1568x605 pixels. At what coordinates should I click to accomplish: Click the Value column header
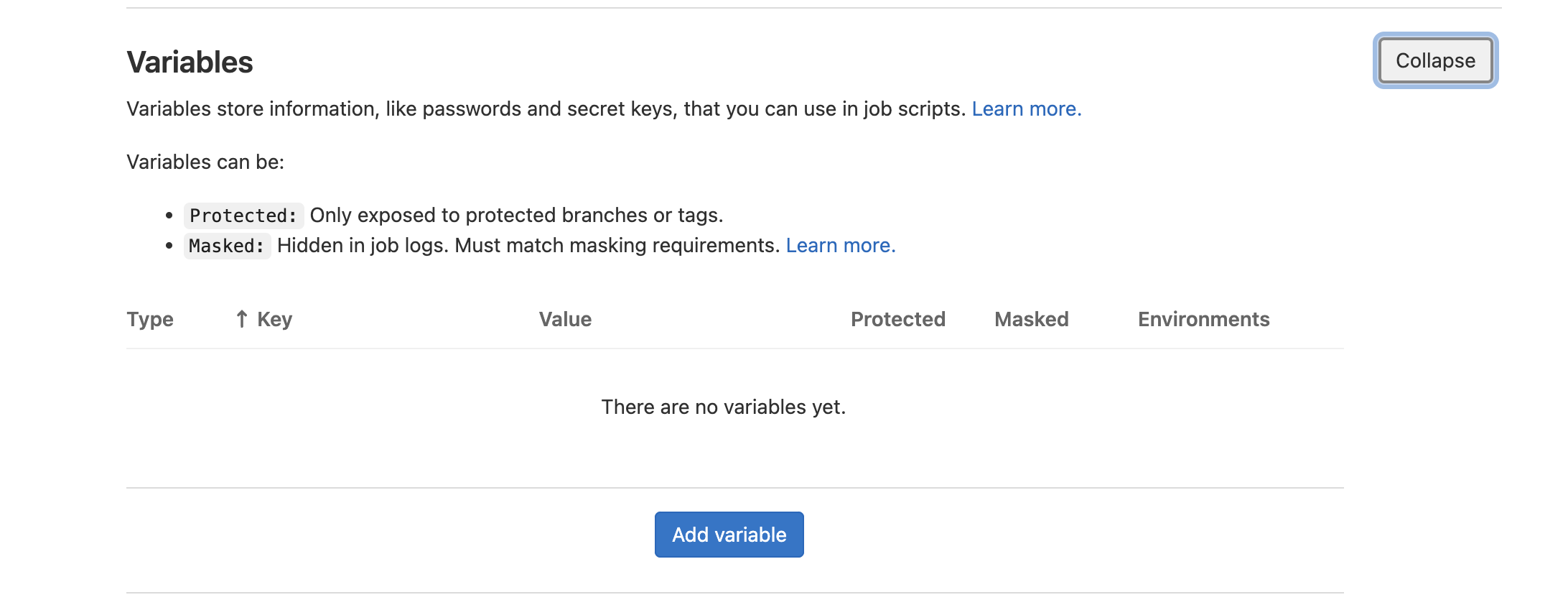(565, 319)
